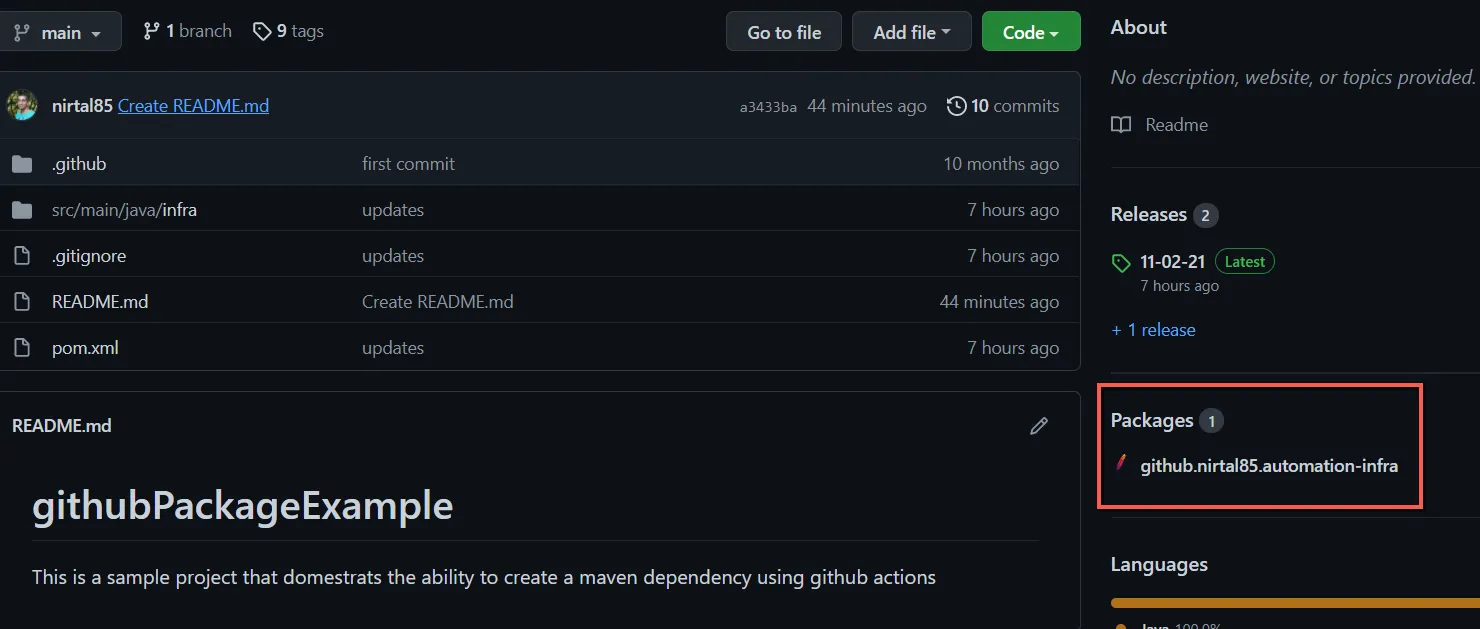Click '10 months ago' timestamp for .github
Viewport: 1480px width, 629px height.
[1001, 164]
